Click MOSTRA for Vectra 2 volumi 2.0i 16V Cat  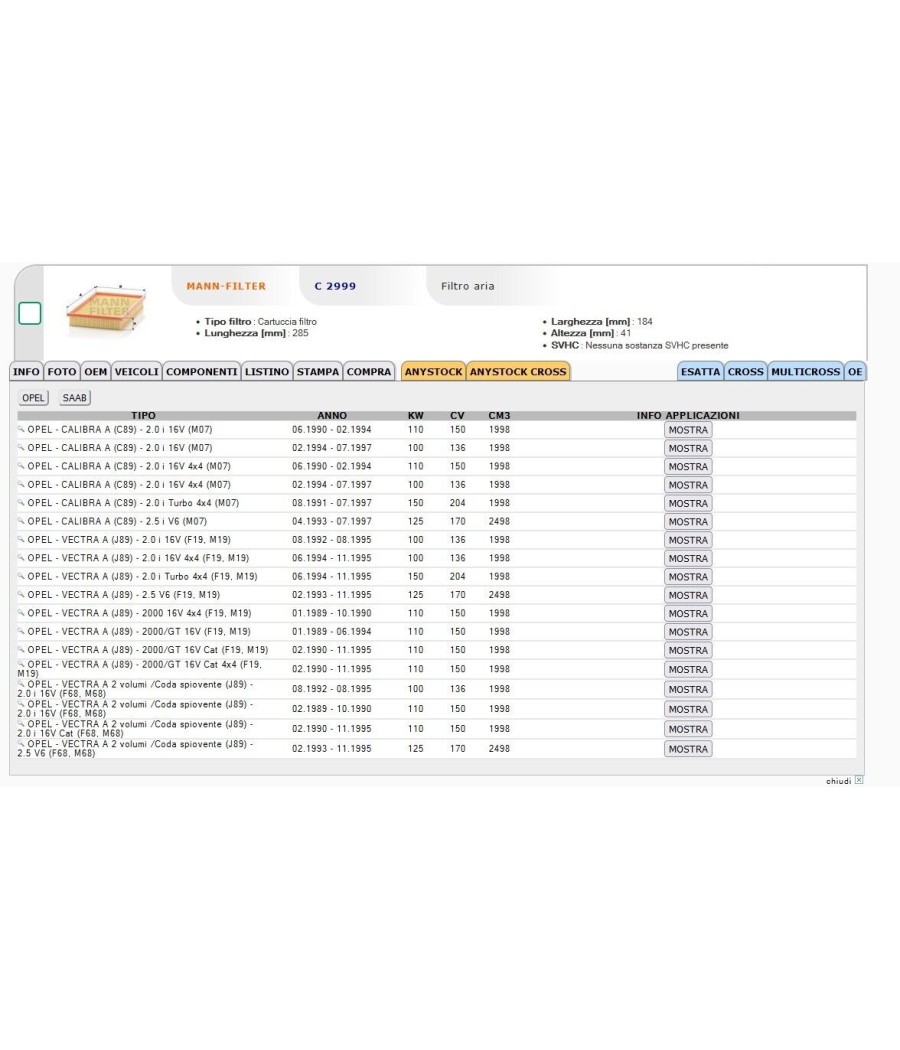[688, 729]
